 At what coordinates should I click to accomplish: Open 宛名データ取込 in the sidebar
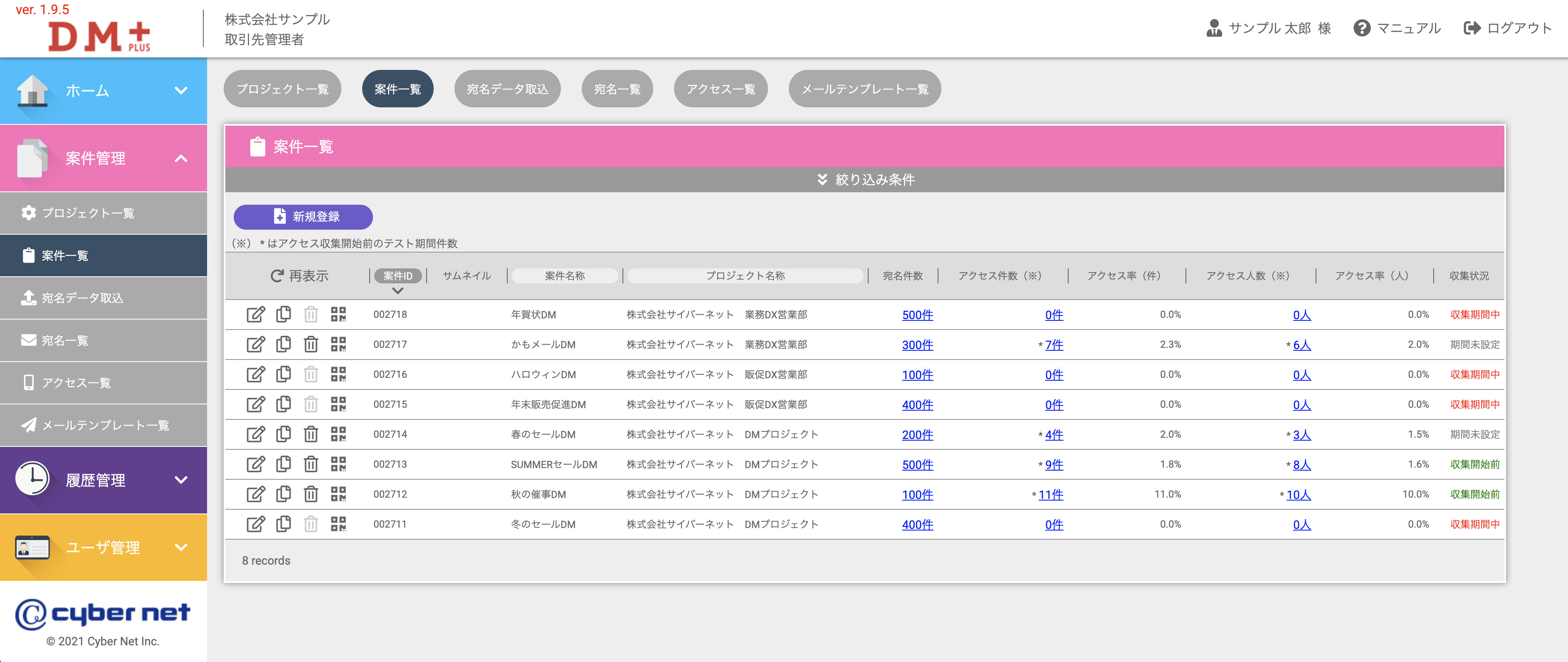[x=104, y=298]
